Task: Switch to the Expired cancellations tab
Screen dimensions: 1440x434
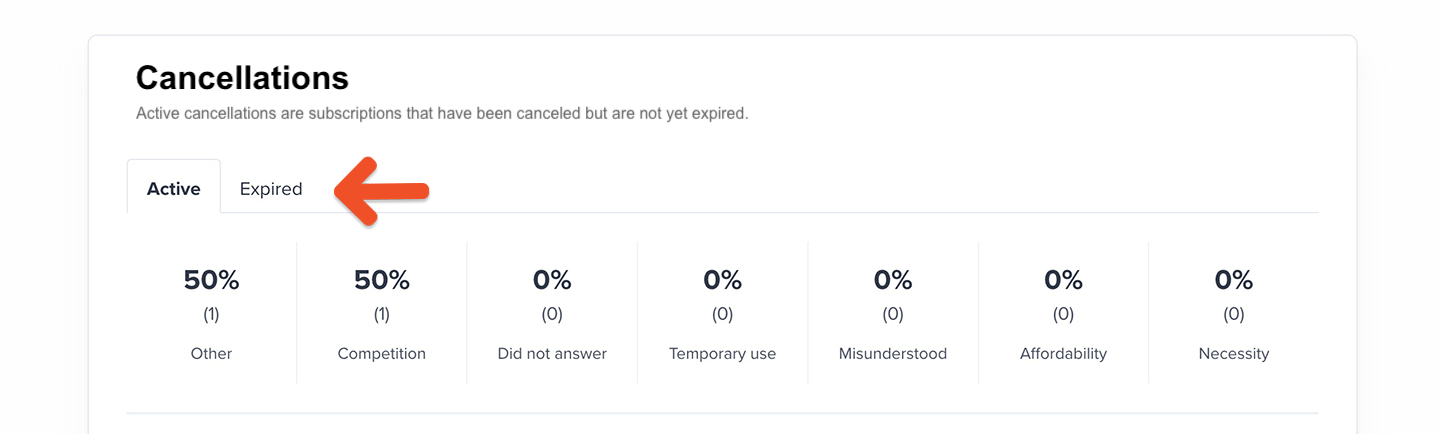Action: [x=271, y=189]
